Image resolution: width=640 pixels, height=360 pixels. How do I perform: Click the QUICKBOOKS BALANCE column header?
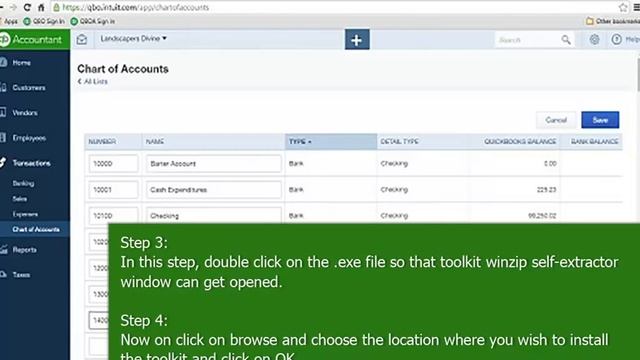[520, 142]
